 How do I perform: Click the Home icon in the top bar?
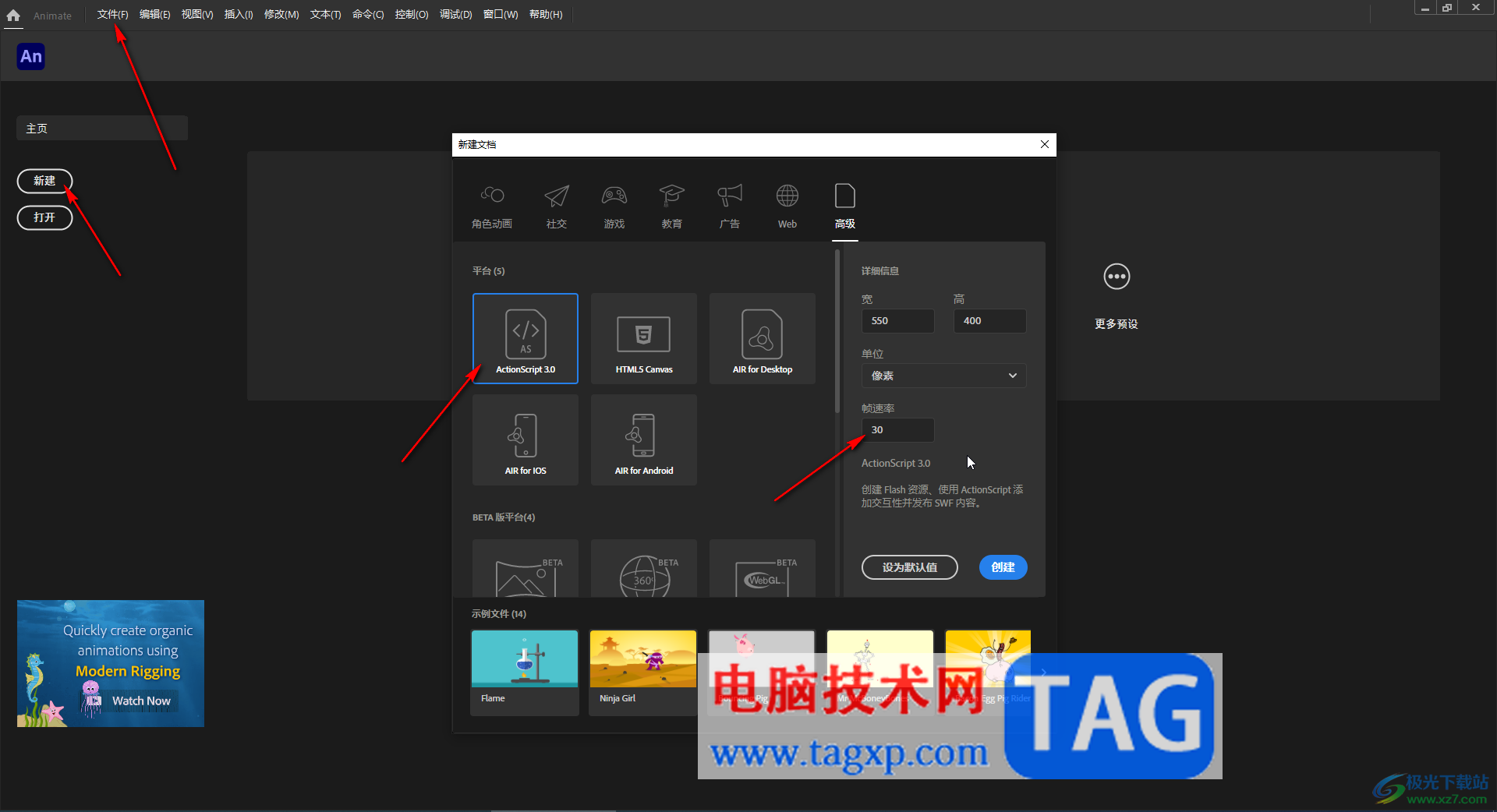coord(13,15)
